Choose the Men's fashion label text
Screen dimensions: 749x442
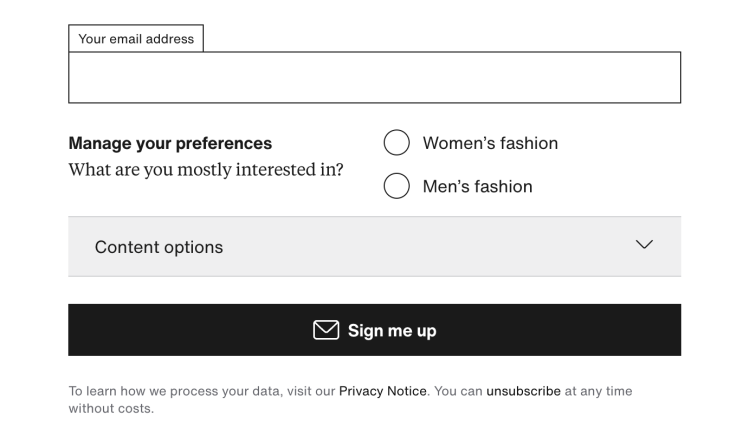pyautogui.click(x=477, y=186)
